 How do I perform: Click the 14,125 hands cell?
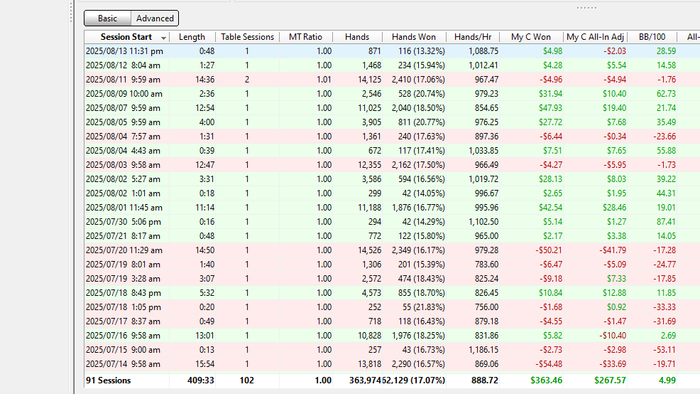(x=369, y=80)
